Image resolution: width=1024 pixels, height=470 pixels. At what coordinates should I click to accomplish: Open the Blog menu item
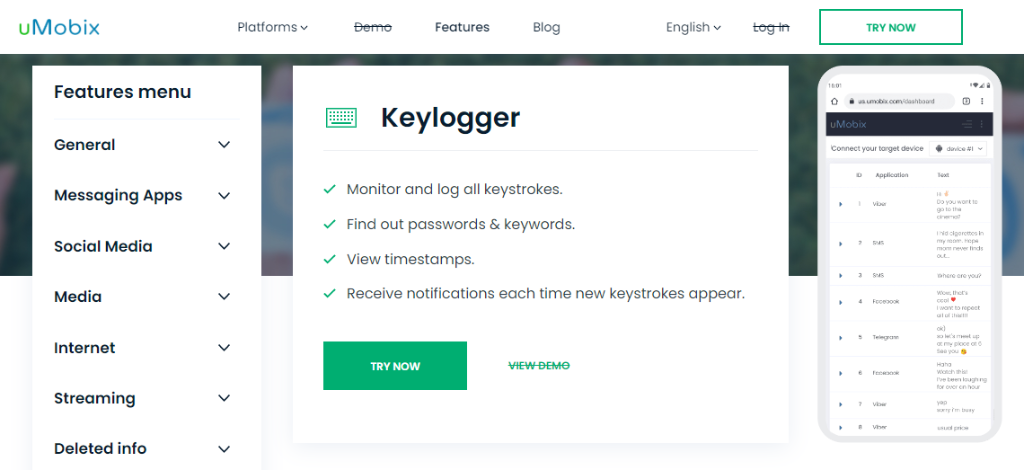546,27
